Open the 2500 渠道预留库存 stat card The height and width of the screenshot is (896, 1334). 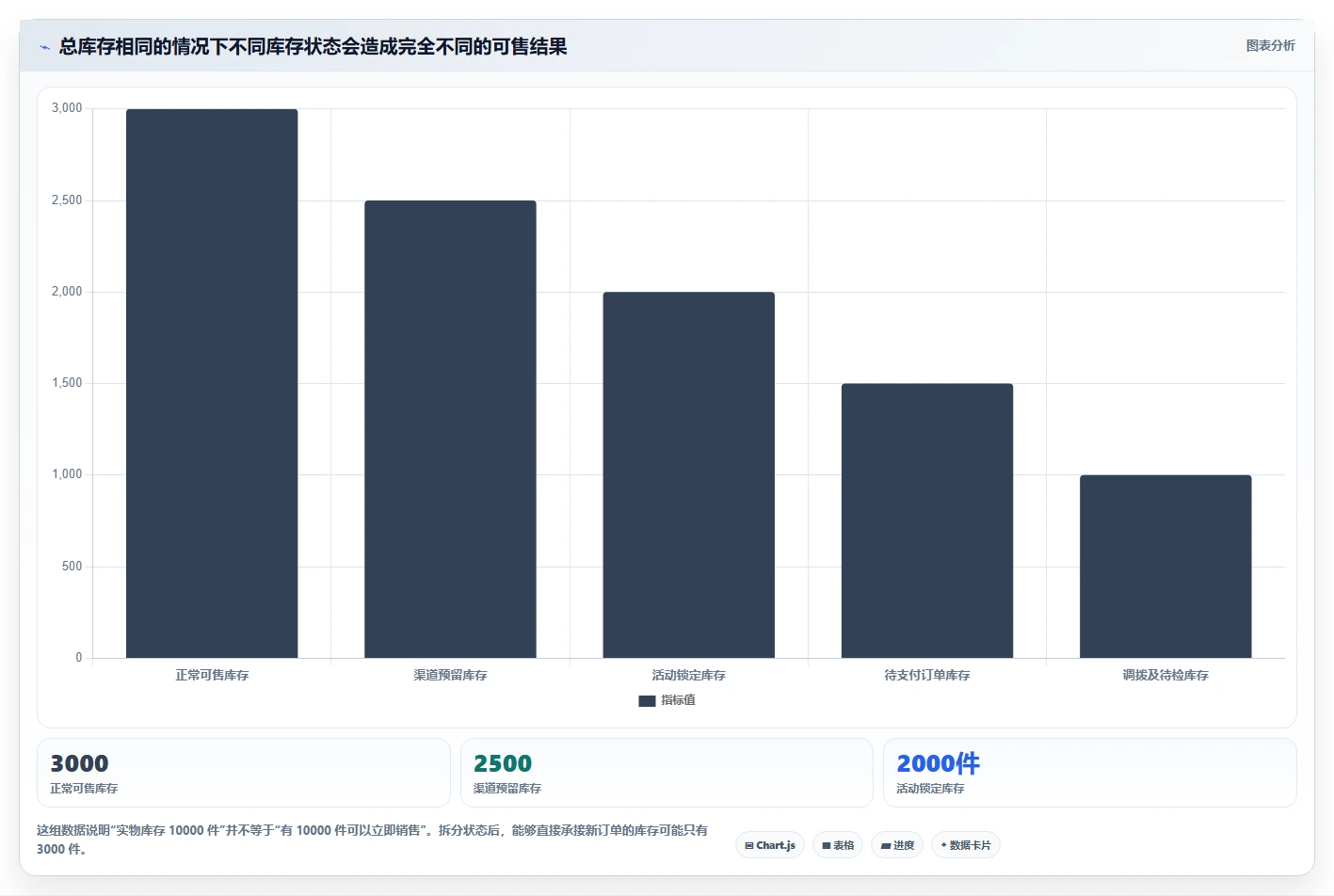point(667,773)
